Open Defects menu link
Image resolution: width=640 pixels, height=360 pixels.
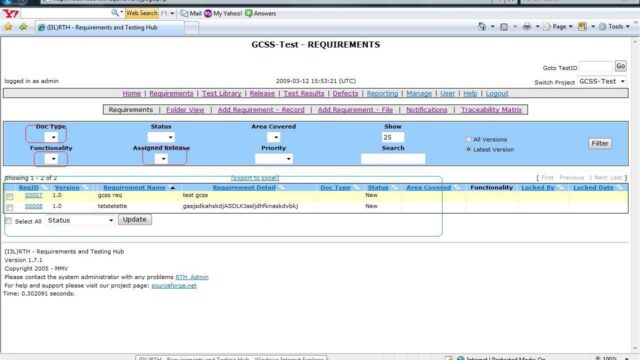click(345, 93)
